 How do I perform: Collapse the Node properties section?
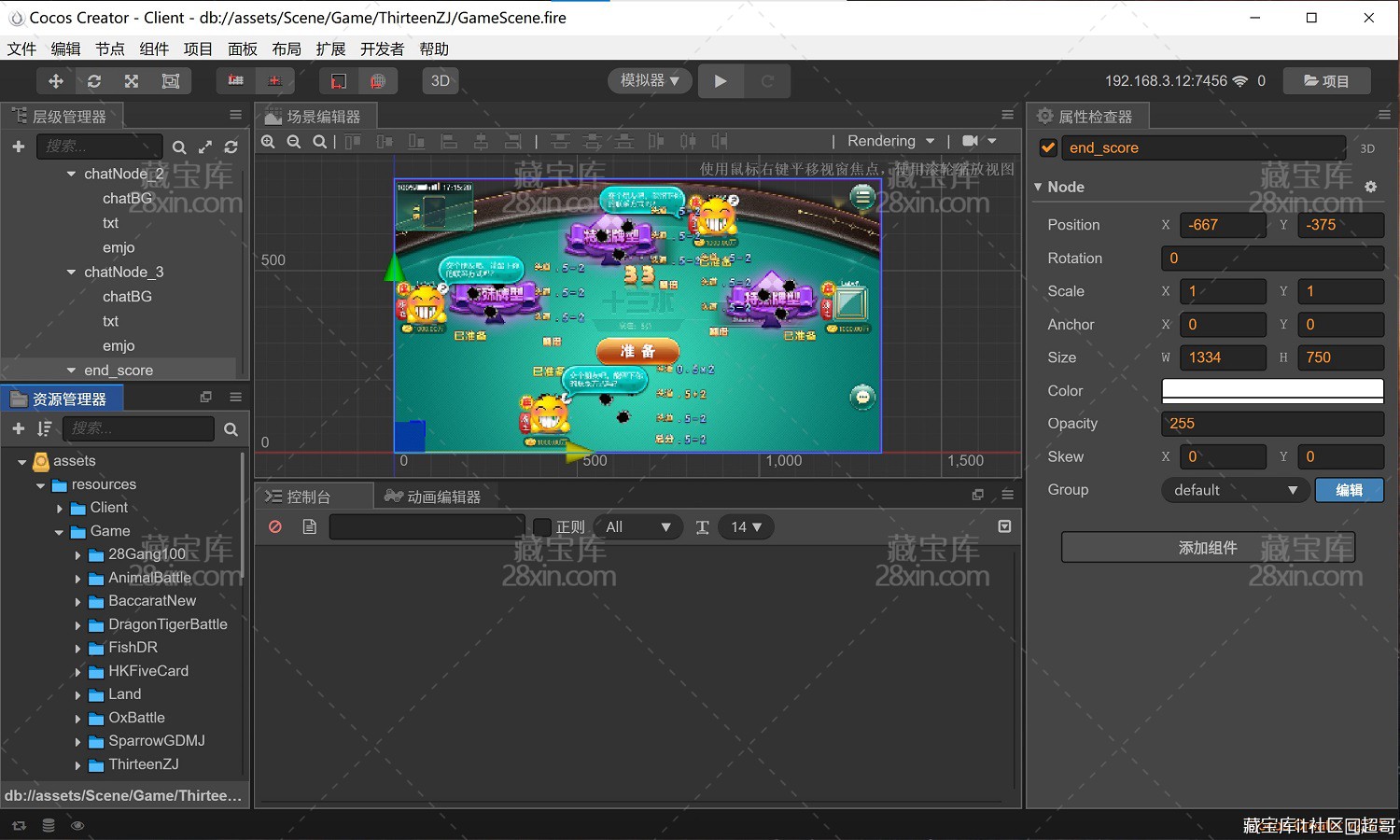coord(1038,187)
